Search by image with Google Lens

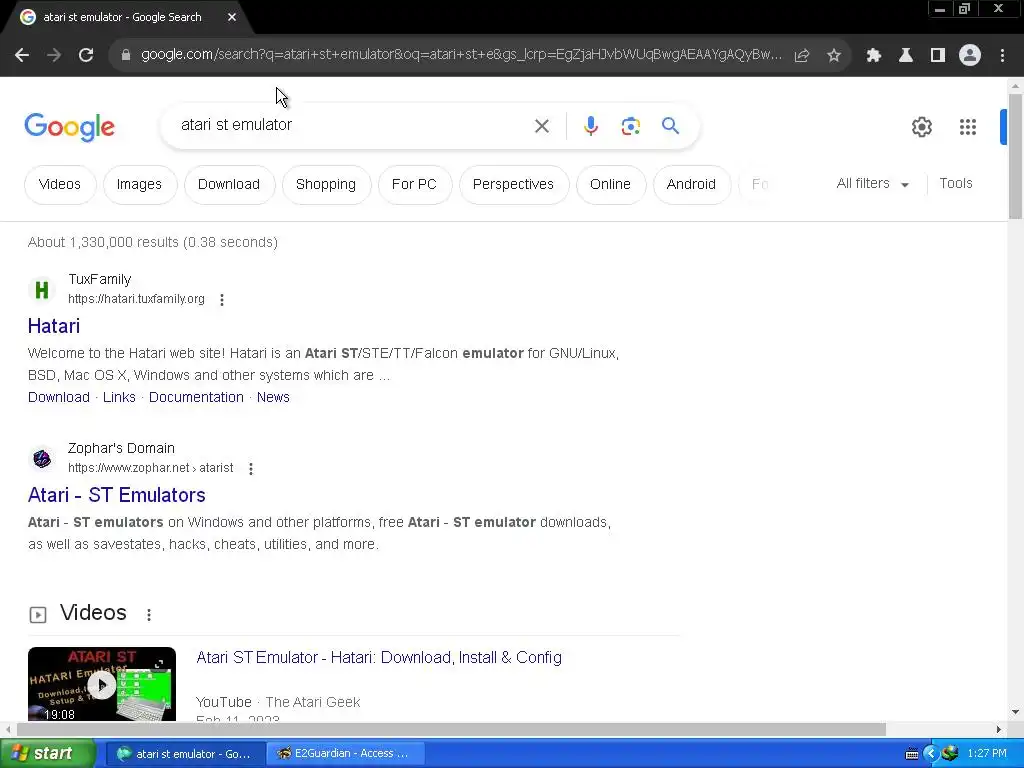pos(631,126)
